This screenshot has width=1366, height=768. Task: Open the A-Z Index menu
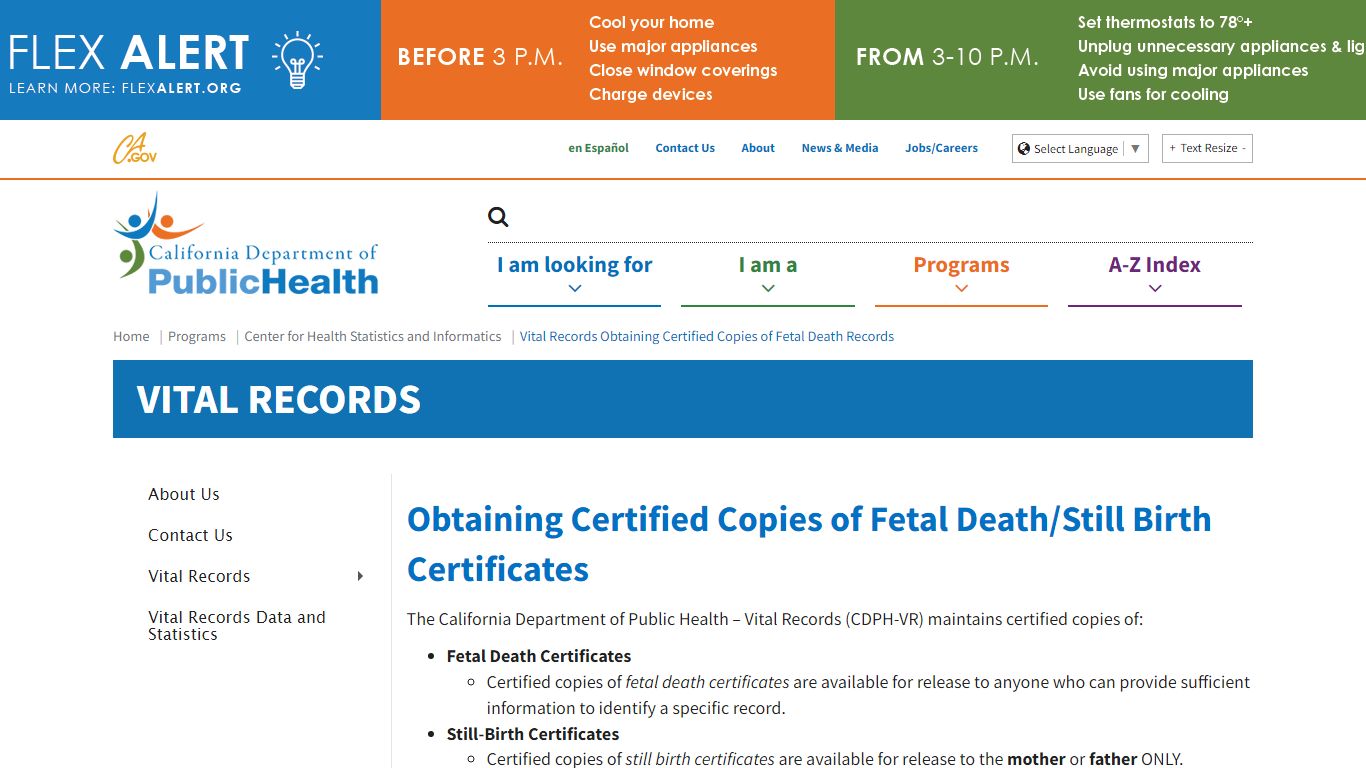coord(1155,265)
